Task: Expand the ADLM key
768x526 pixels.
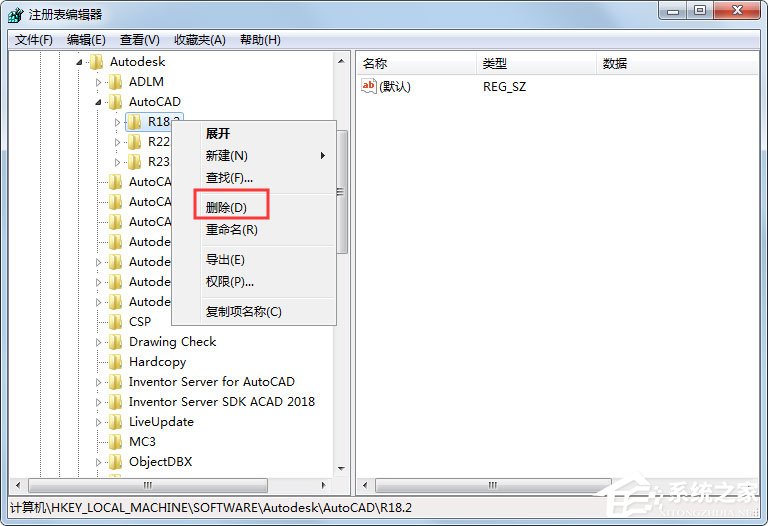Action: click(x=98, y=82)
